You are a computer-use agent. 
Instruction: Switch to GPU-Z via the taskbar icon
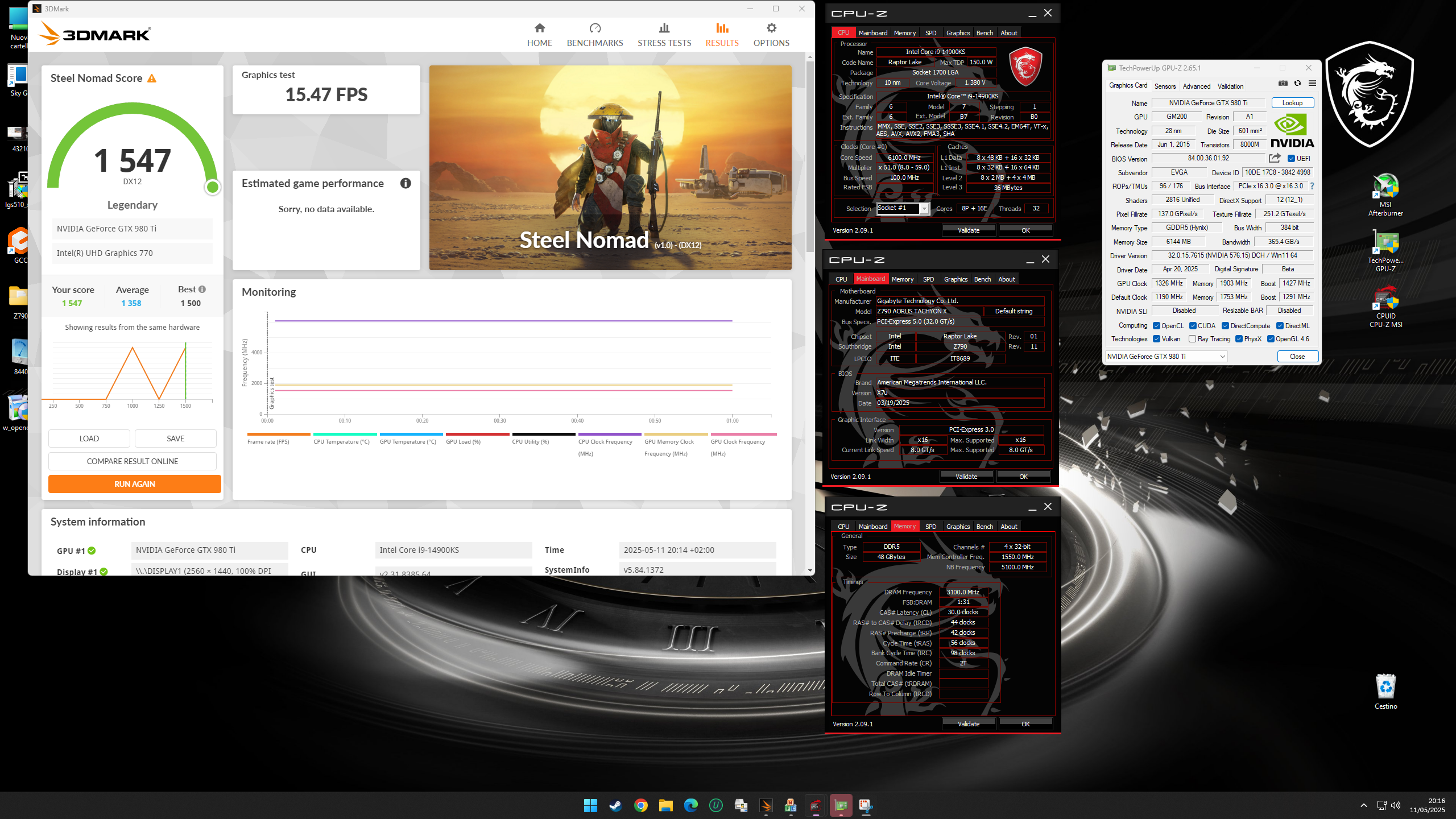(841, 805)
